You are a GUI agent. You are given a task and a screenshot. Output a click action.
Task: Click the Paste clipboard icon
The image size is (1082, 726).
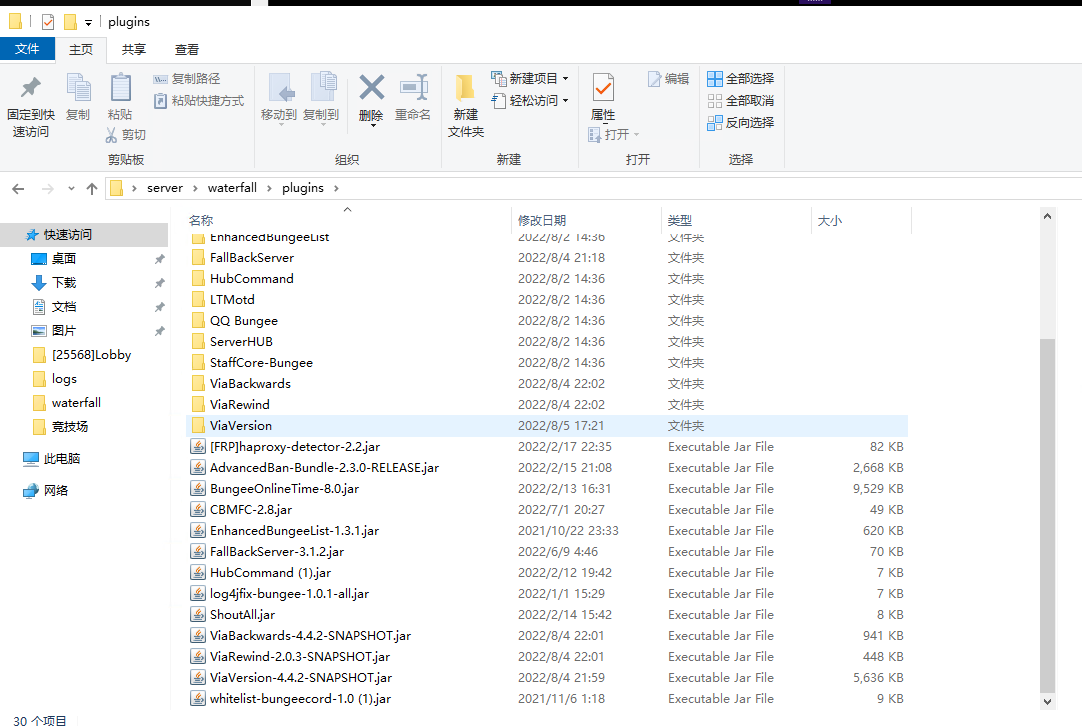pos(121,88)
